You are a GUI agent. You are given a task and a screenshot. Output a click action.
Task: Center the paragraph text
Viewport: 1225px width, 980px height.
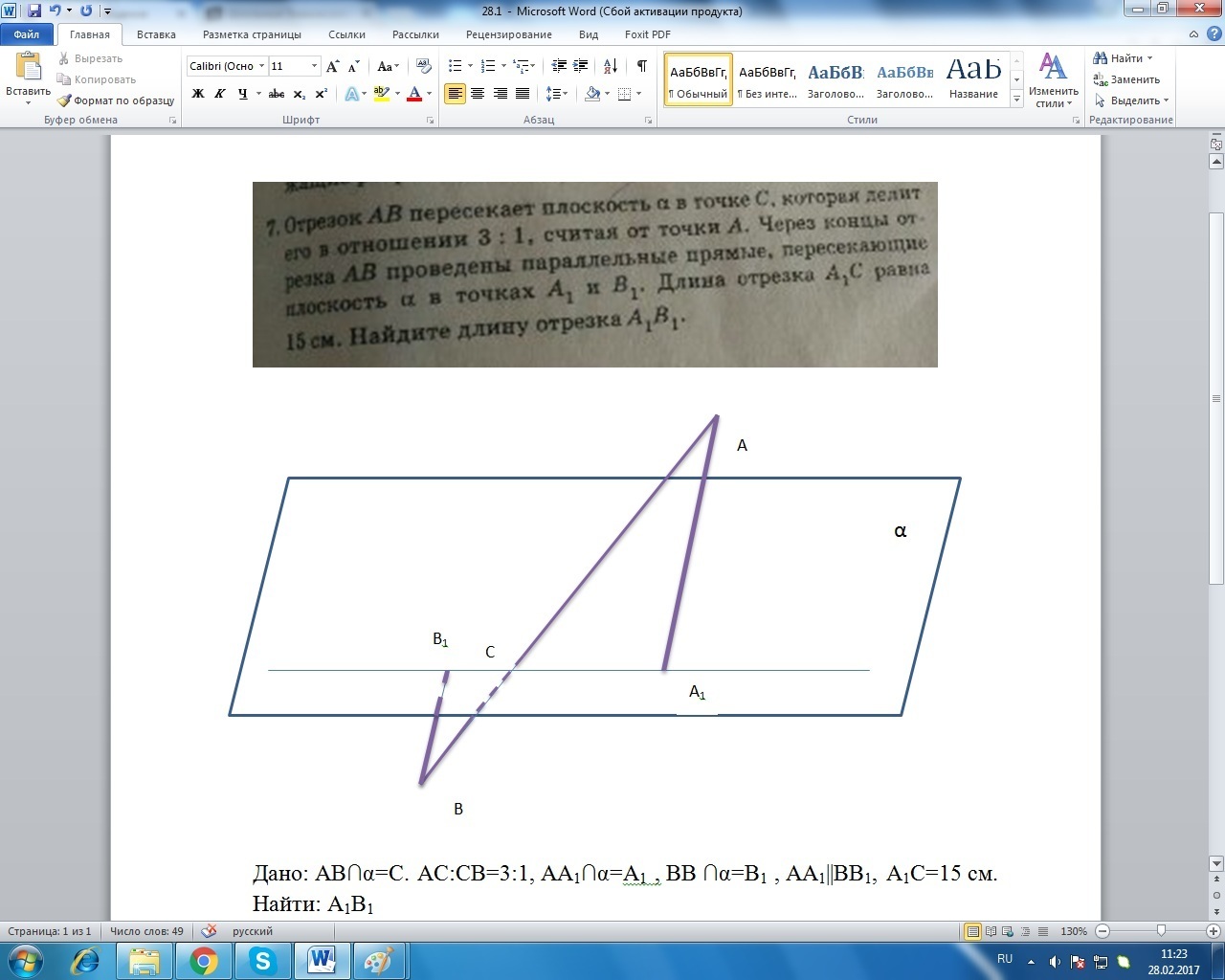tap(478, 94)
